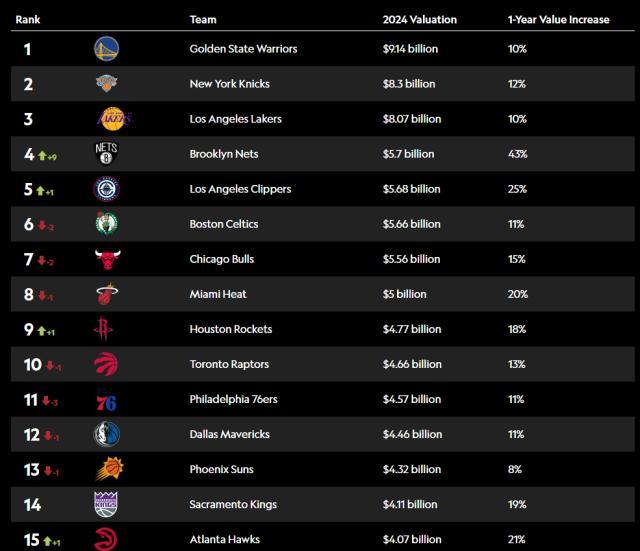Click the Atlanta Hawks team name
640x551 pixels.
225,540
